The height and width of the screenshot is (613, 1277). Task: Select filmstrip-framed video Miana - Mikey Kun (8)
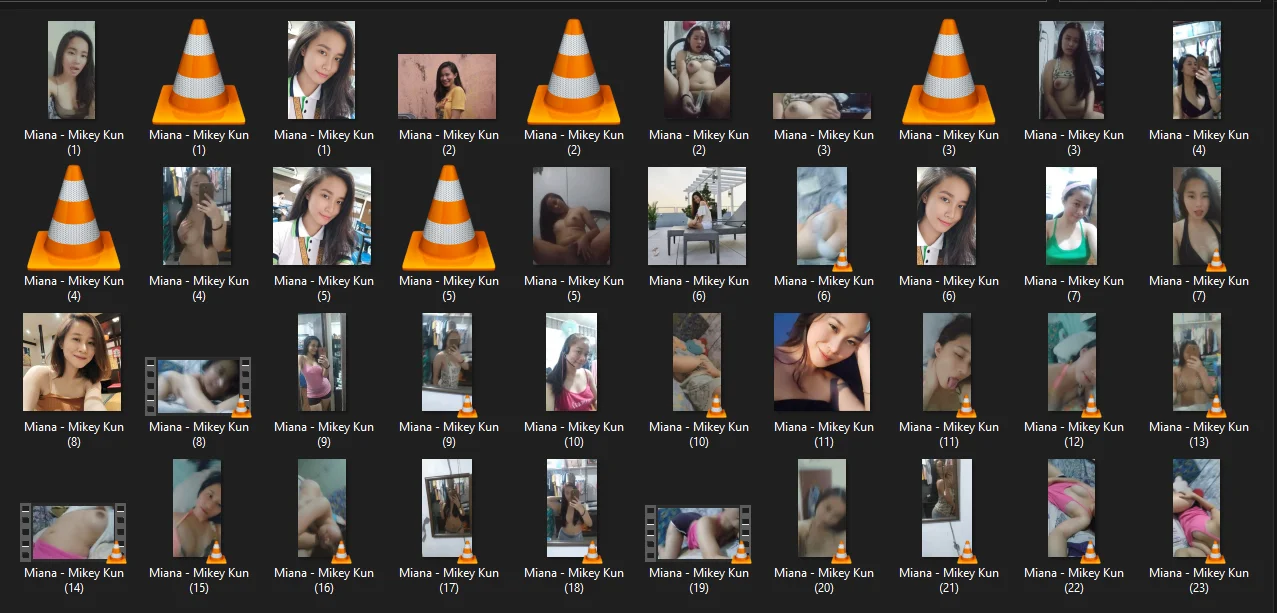(198, 386)
